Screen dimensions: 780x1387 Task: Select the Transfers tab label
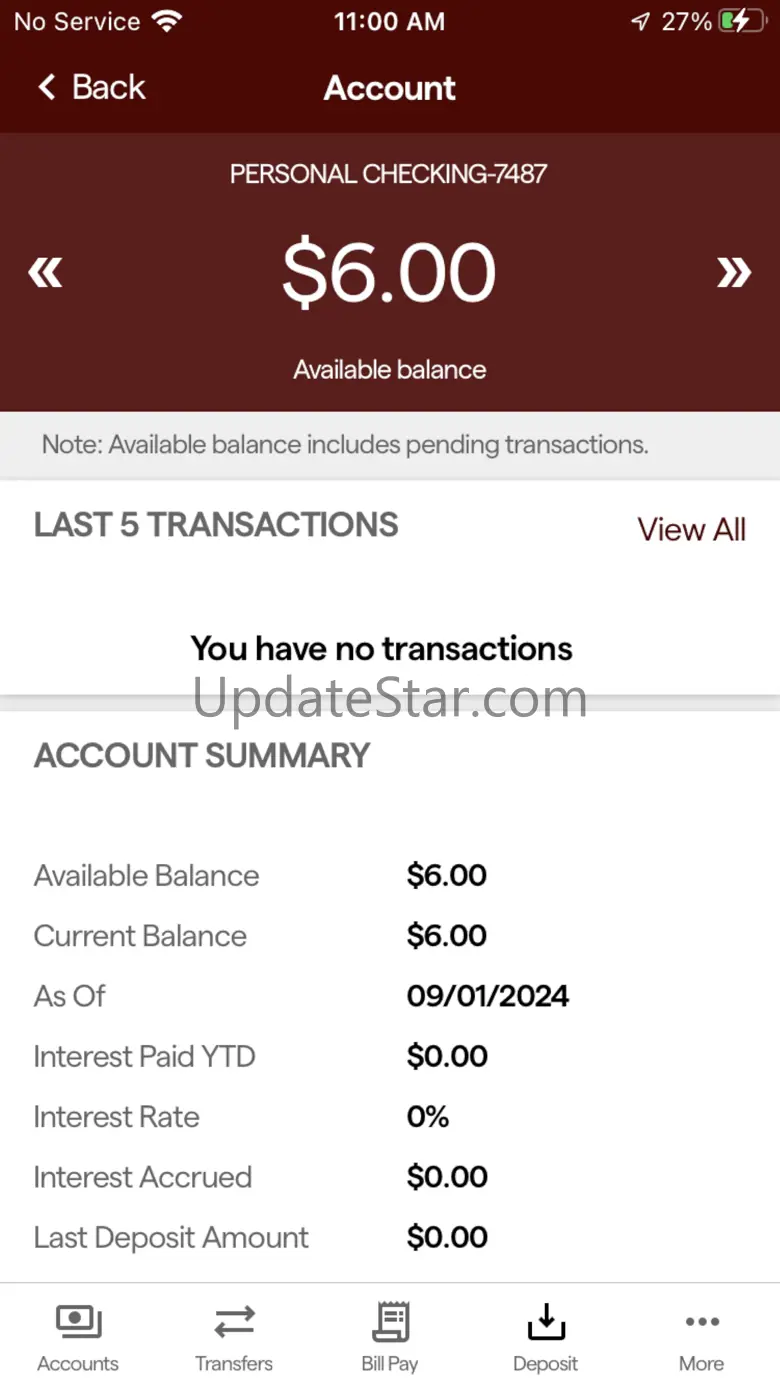click(234, 1364)
